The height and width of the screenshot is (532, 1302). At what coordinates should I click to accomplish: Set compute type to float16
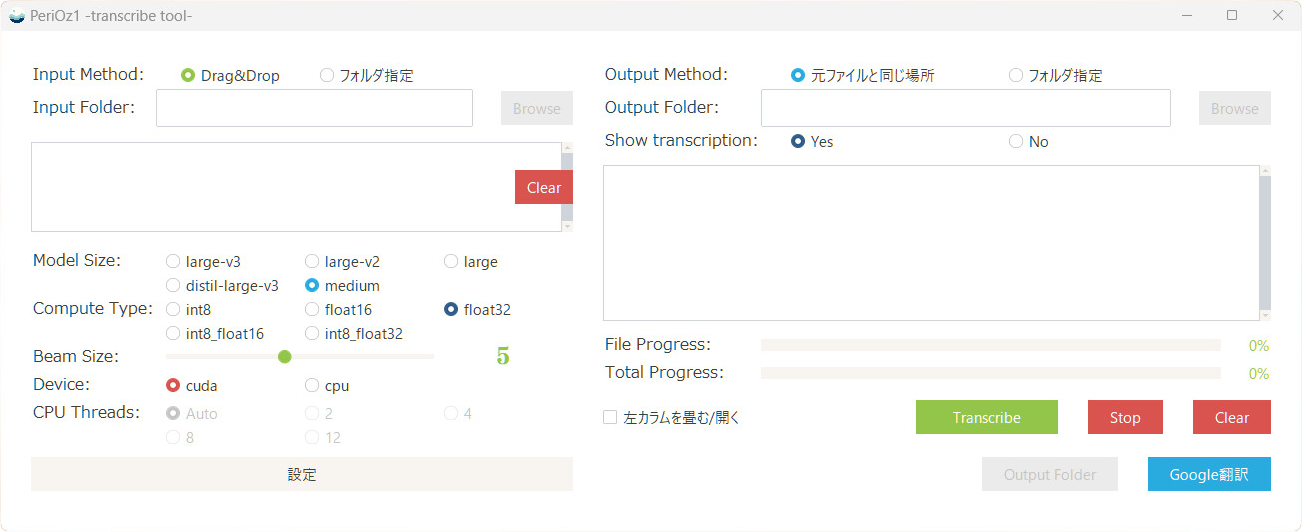312,310
